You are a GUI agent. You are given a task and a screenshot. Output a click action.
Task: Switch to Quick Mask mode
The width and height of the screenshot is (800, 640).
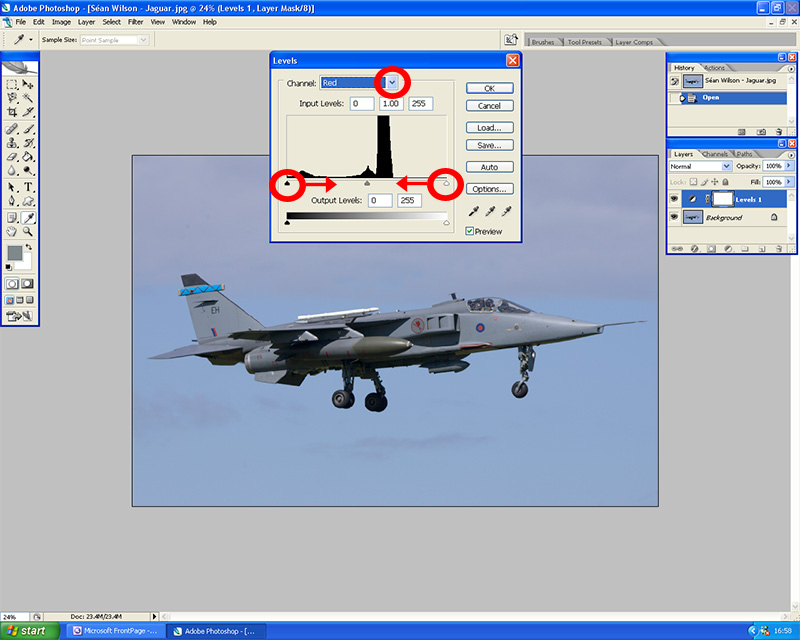click(x=28, y=284)
